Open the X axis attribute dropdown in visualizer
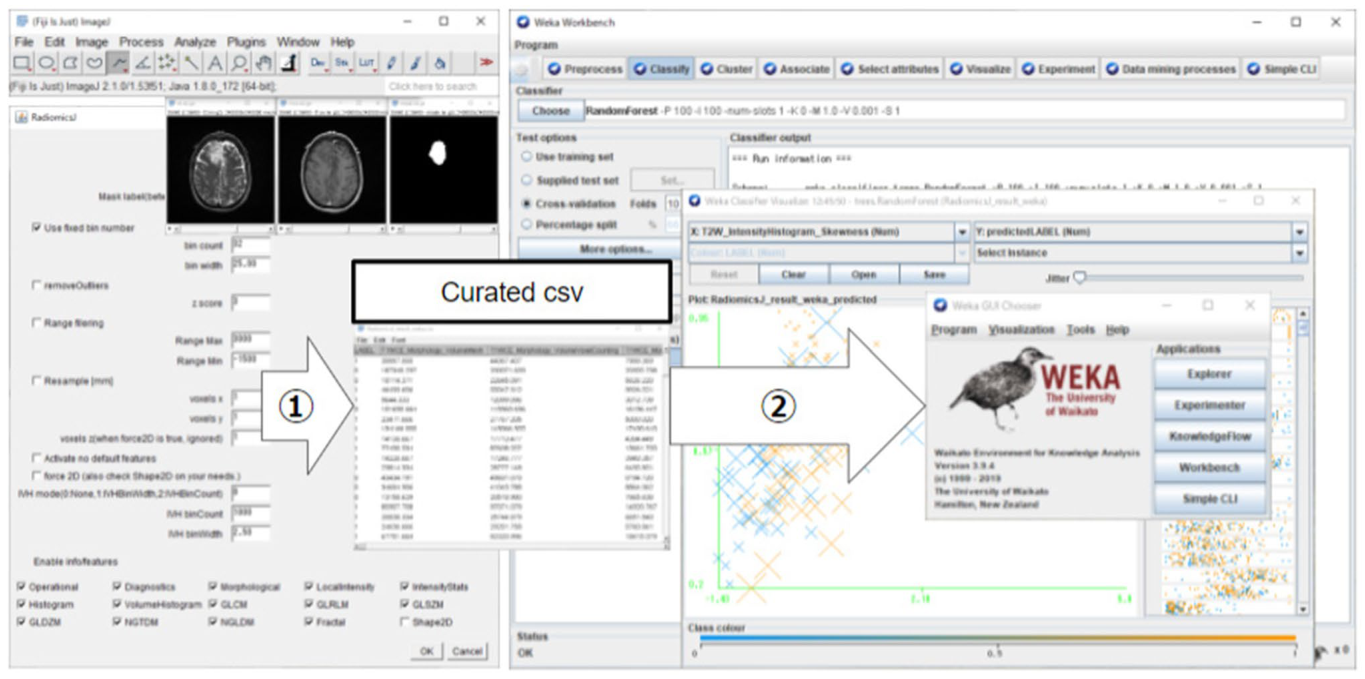 click(x=829, y=232)
